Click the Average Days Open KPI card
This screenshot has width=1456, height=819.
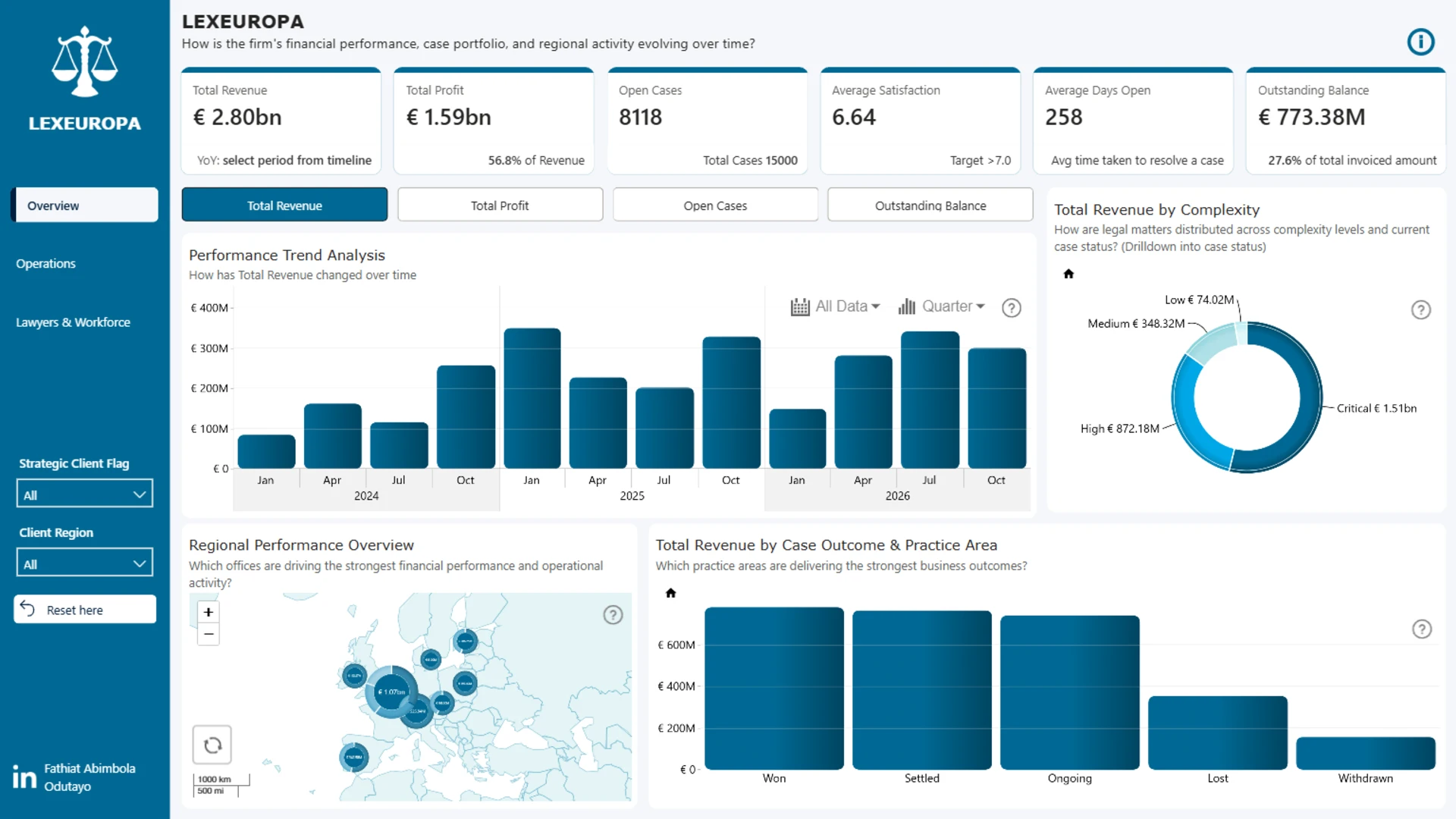(x=1134, y=121)
